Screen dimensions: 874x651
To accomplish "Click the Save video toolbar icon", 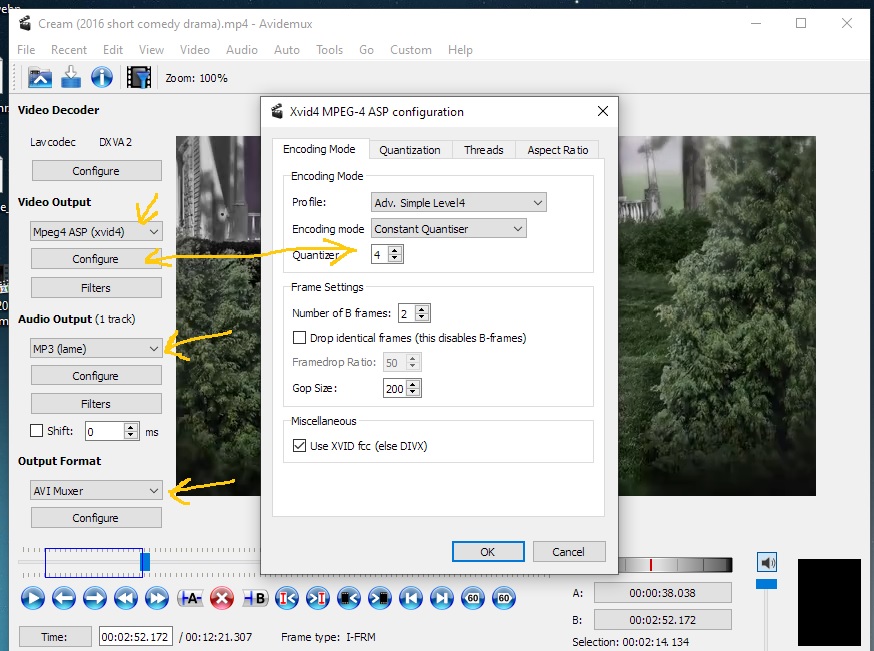I will click(71, 77).
